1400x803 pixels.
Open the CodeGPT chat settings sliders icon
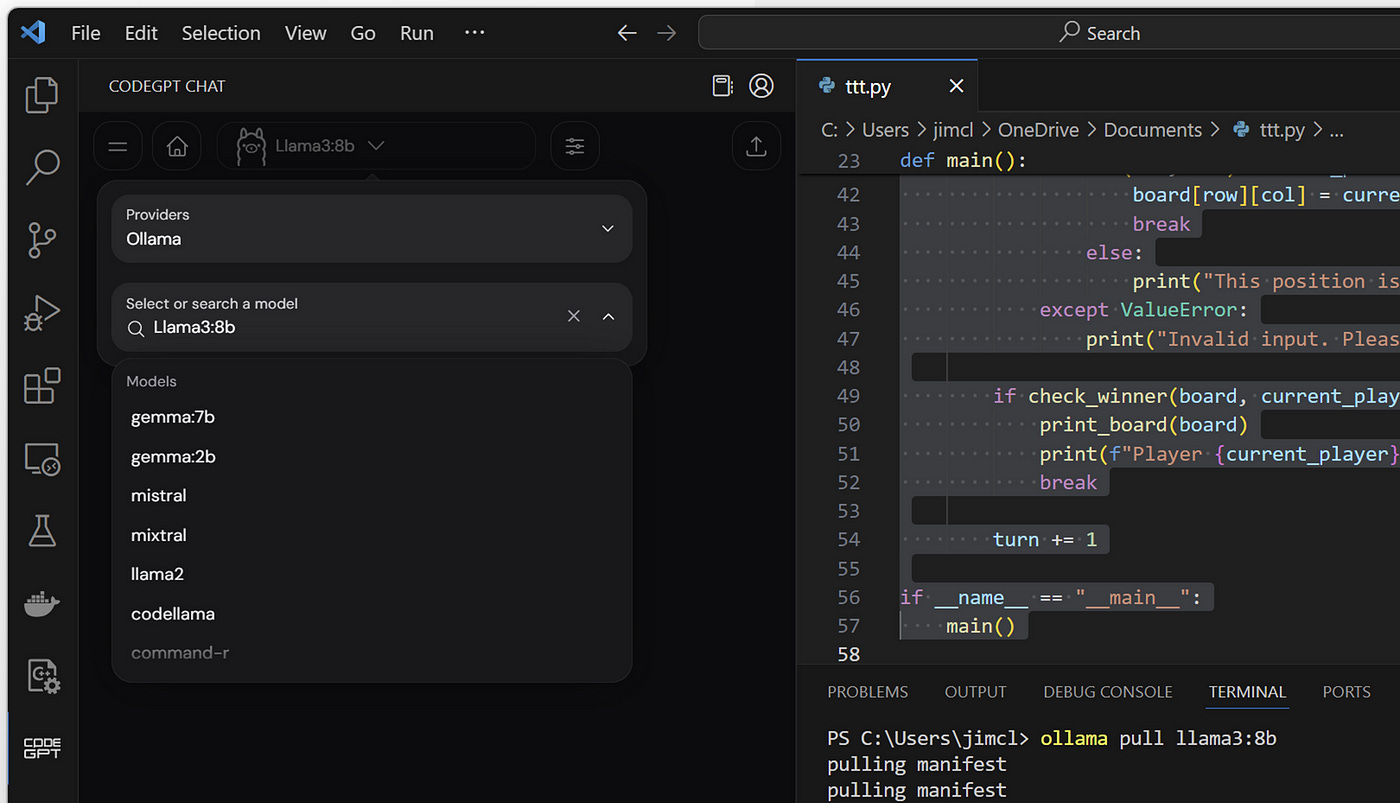click(574, 146)
